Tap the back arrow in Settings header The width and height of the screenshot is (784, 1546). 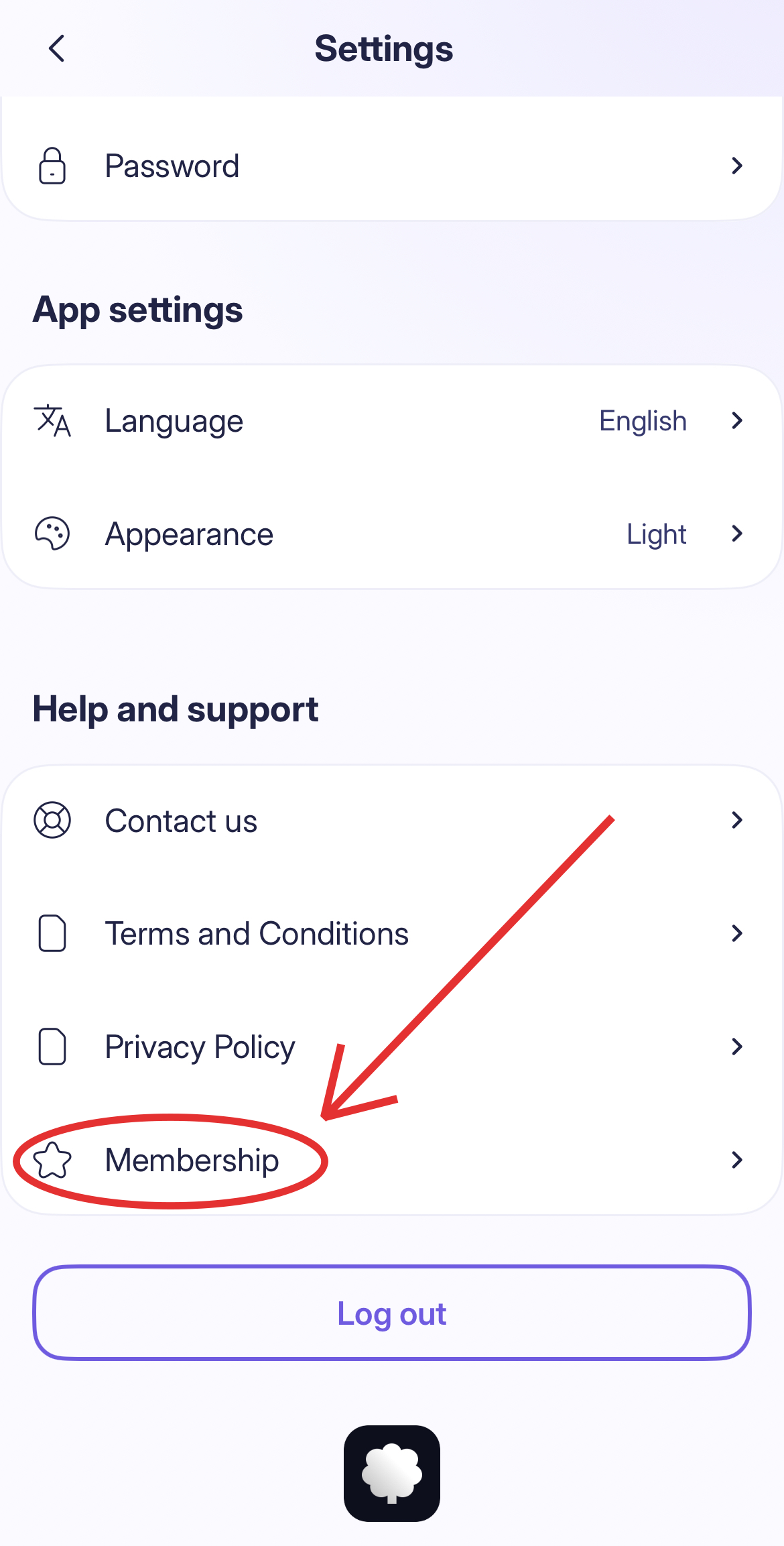coord(57,49)
